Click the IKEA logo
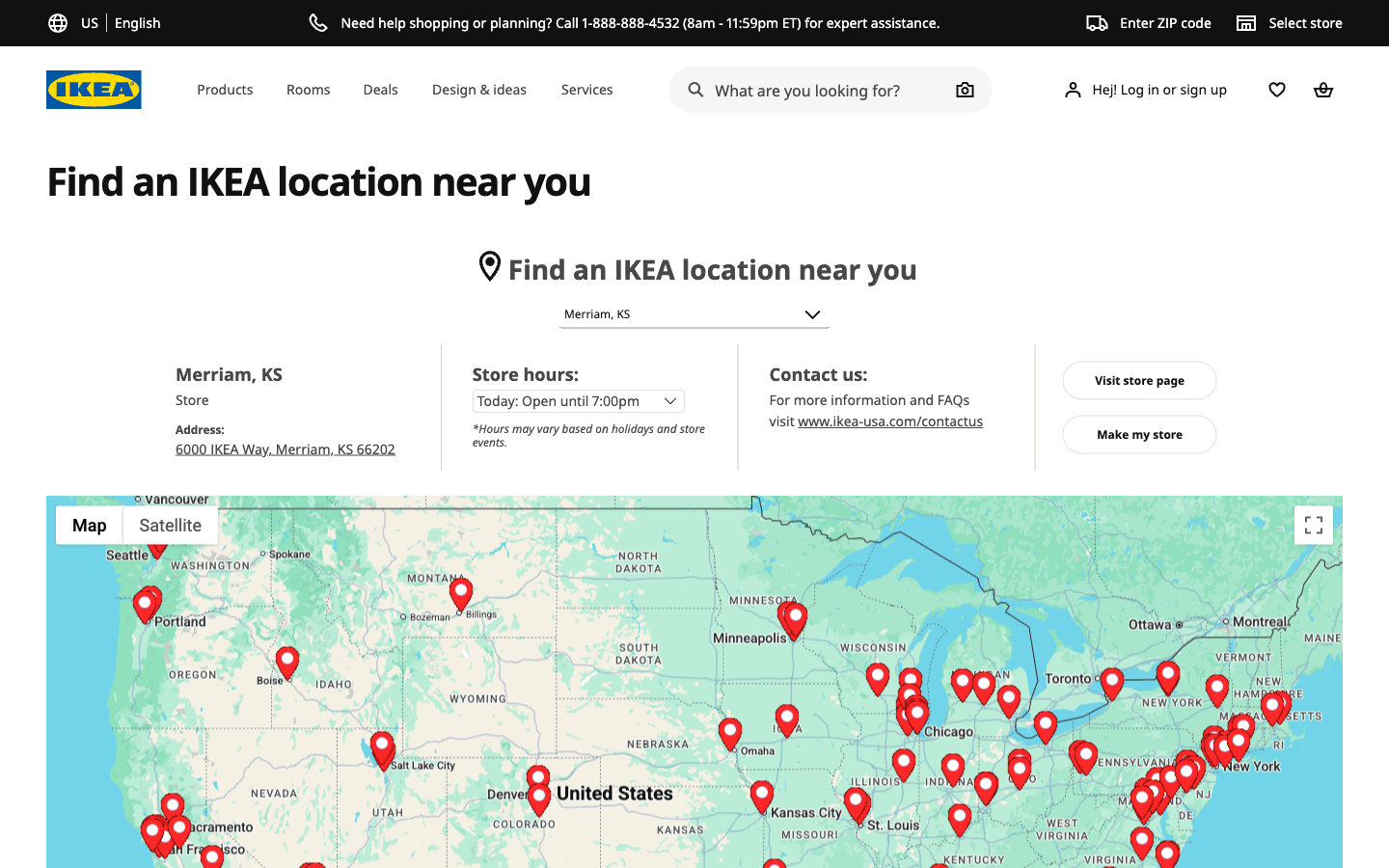 93,89
